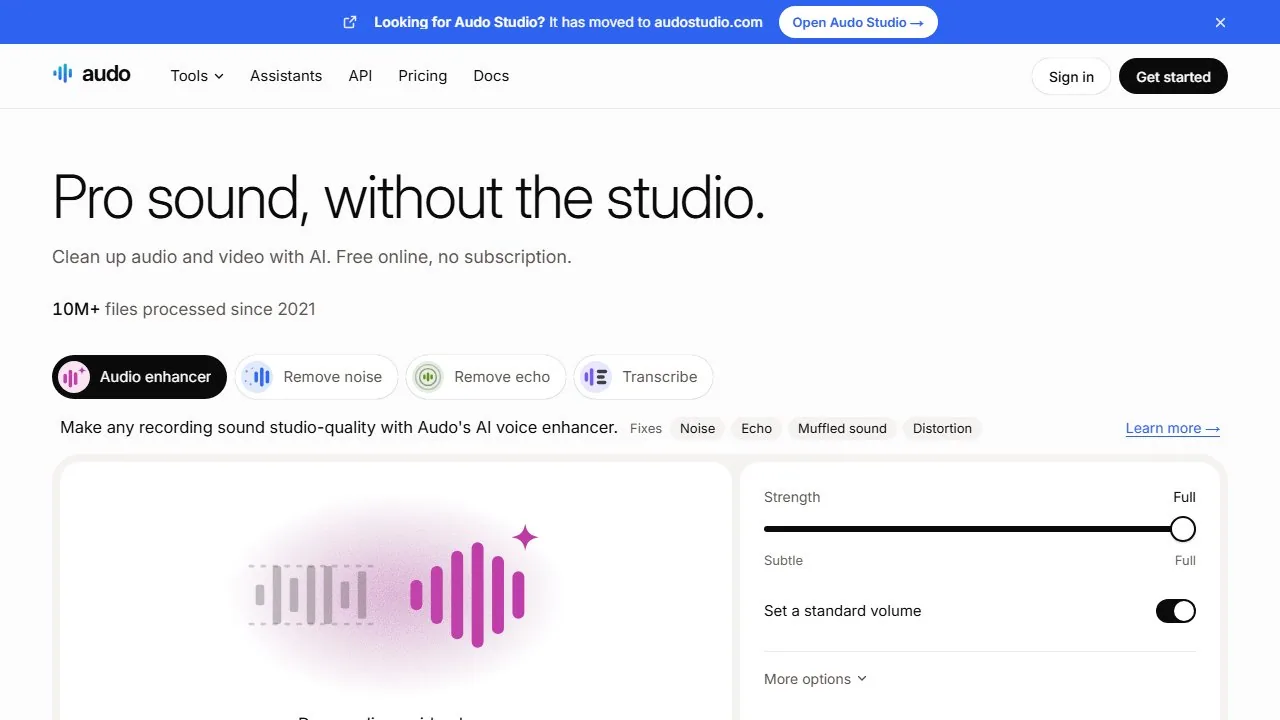The width and height of the screenshot is (1280, 720).
Task: Expand More options
Action: click(x=815, y=679)
